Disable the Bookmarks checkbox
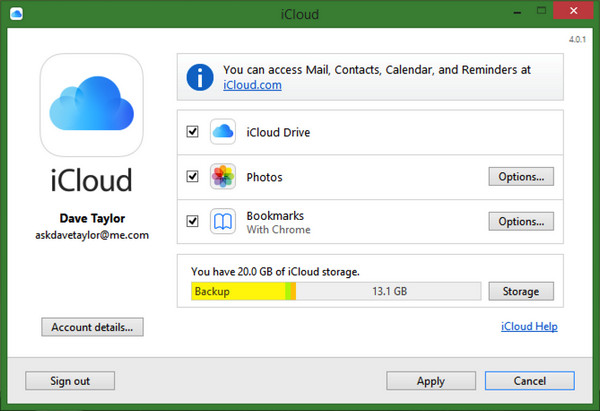The image size is (600, 411). pos(192,221)
